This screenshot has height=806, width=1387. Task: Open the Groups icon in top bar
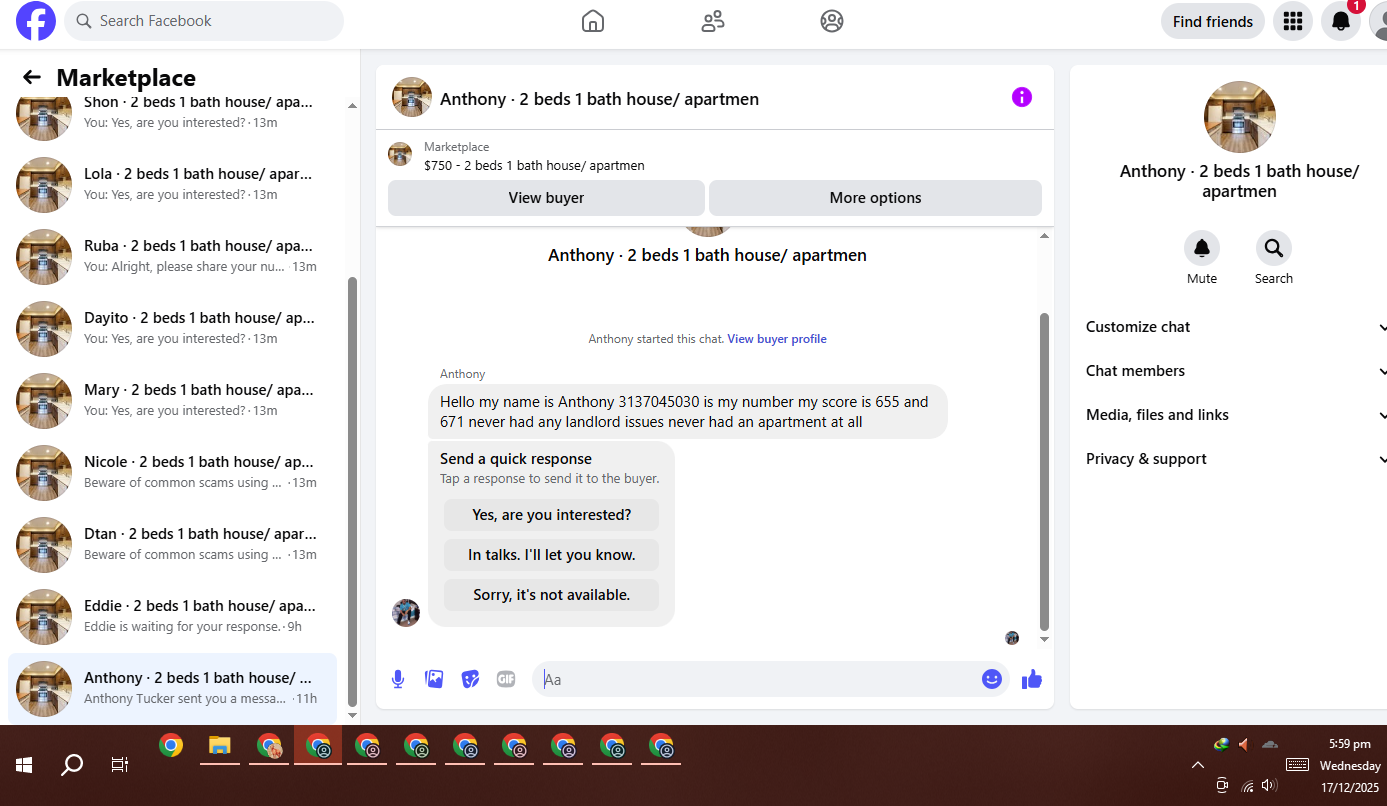coord(832,21)
